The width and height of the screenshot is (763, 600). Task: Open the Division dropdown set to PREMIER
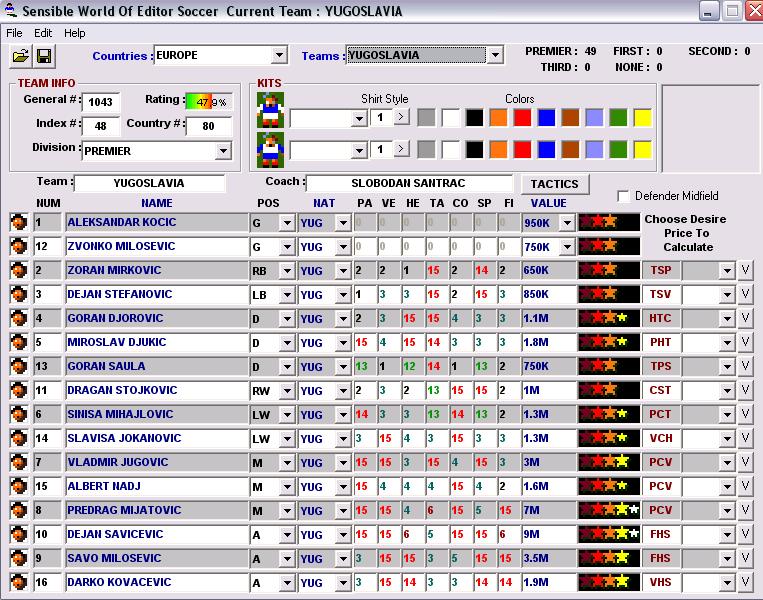point(223,151)
